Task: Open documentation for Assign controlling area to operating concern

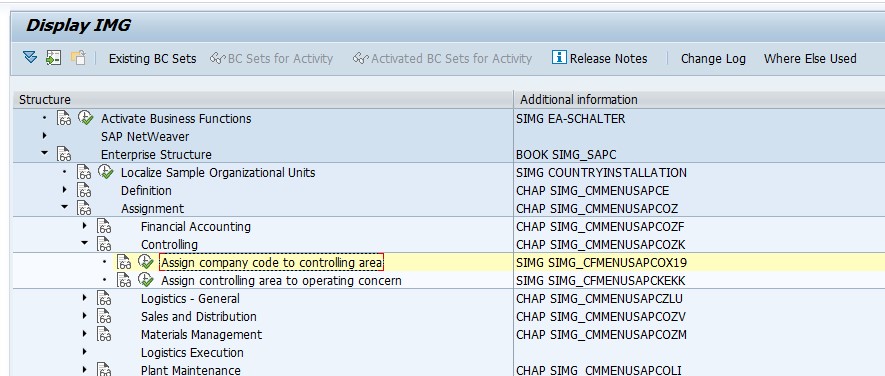Action: (125, 281)
